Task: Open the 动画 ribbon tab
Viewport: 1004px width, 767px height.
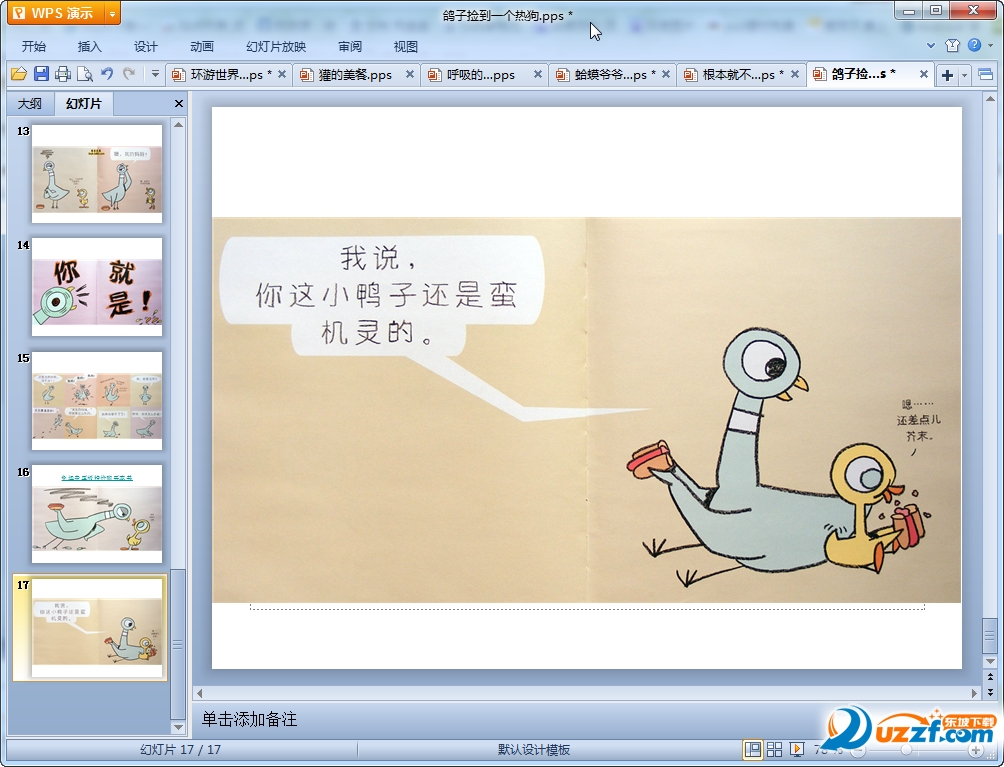Action: [202, 47]
